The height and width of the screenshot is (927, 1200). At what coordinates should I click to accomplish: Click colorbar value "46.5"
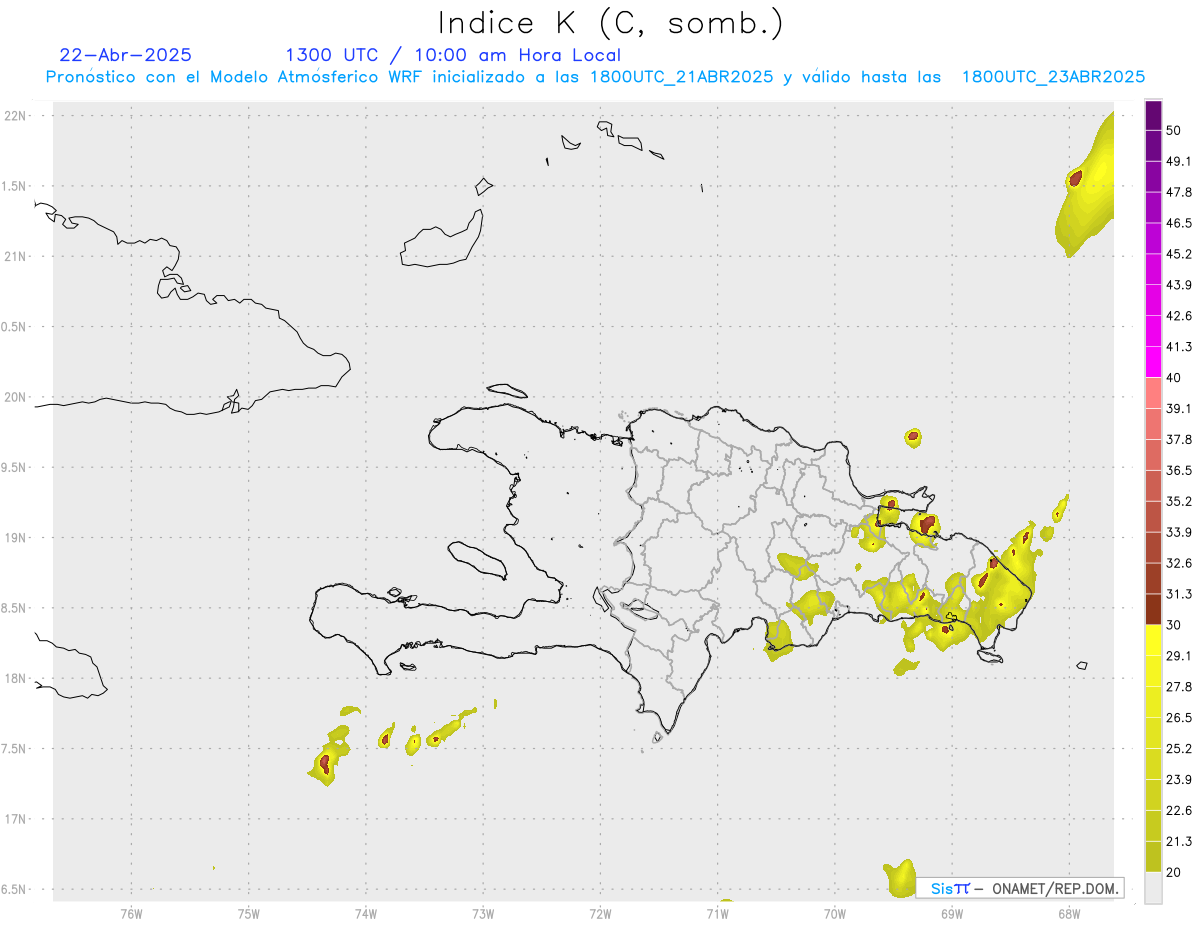tap(1179, 223)
